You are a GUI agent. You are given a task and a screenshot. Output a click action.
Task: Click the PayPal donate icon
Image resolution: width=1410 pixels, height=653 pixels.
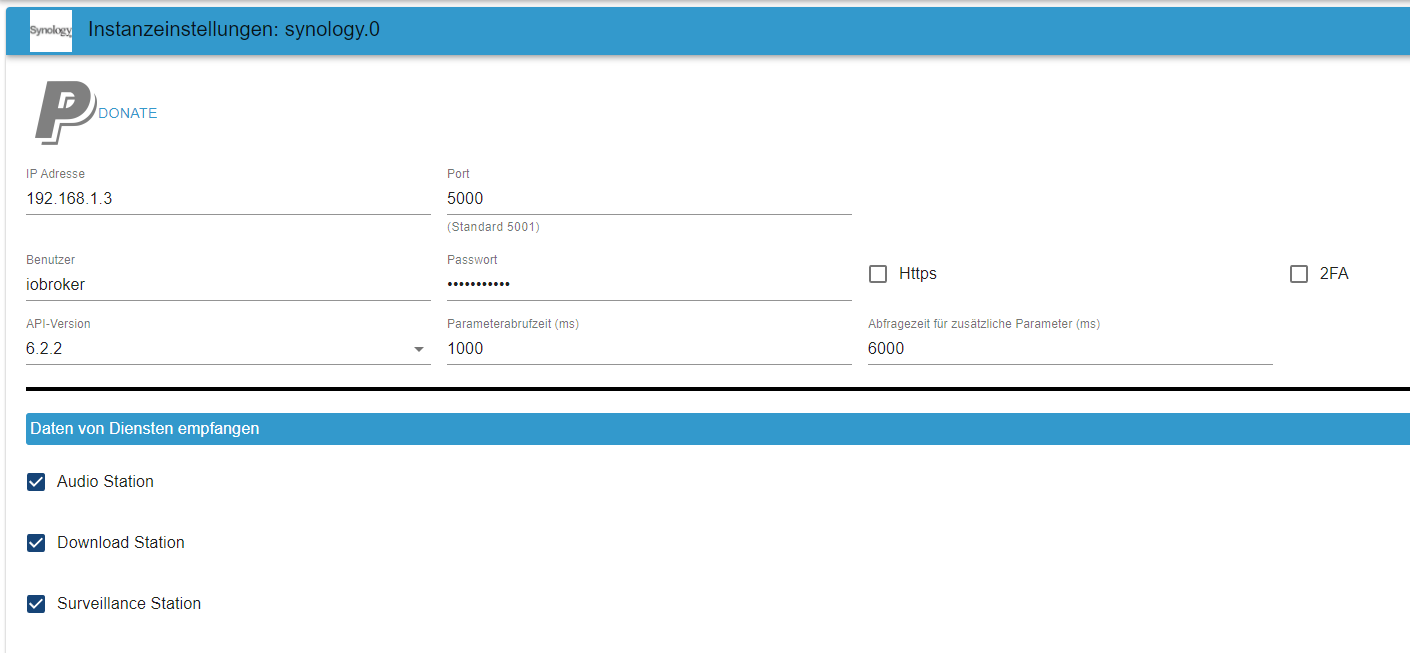point(65,113)
